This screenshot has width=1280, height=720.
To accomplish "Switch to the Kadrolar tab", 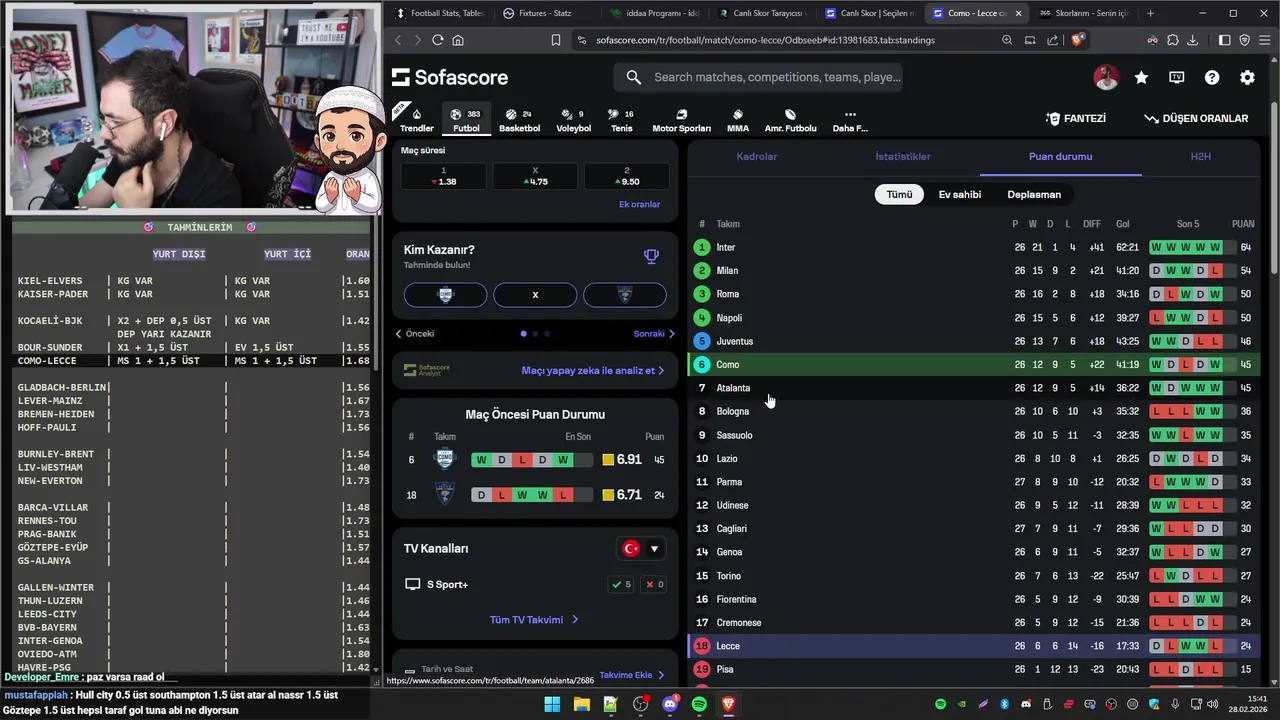I will pyautogui.click(x=757, y=157).
